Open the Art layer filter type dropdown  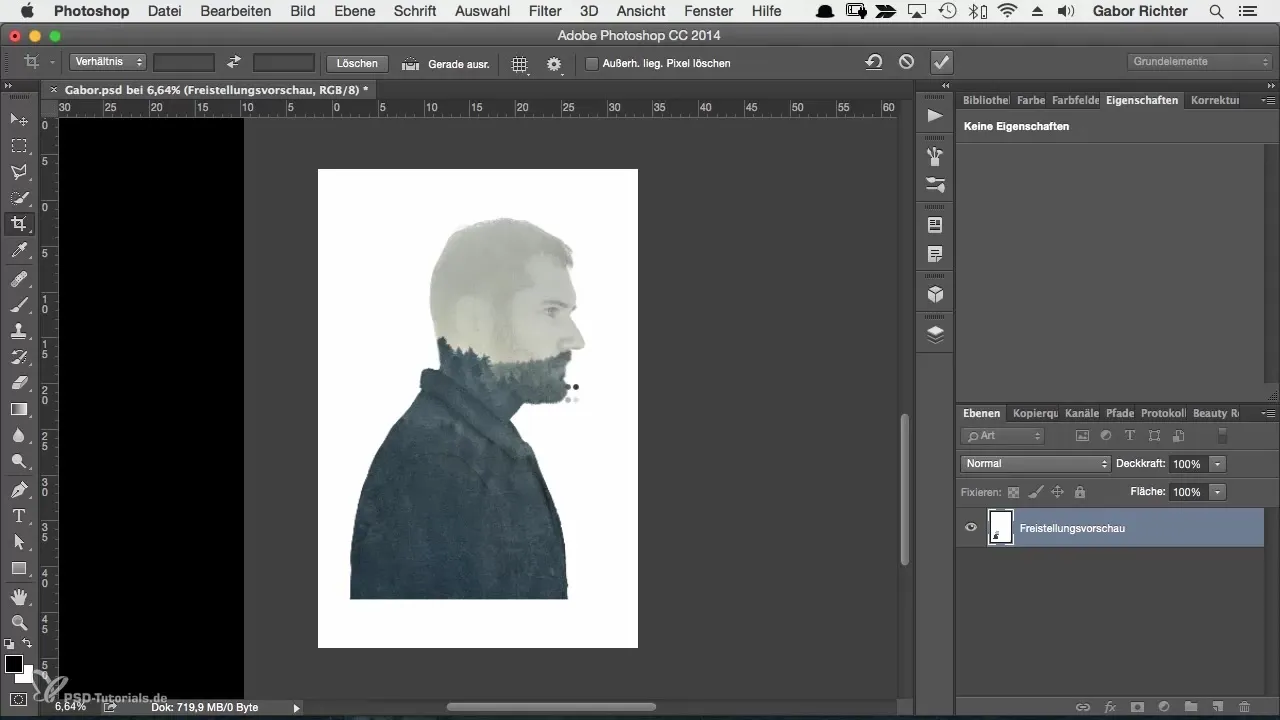1002,436
